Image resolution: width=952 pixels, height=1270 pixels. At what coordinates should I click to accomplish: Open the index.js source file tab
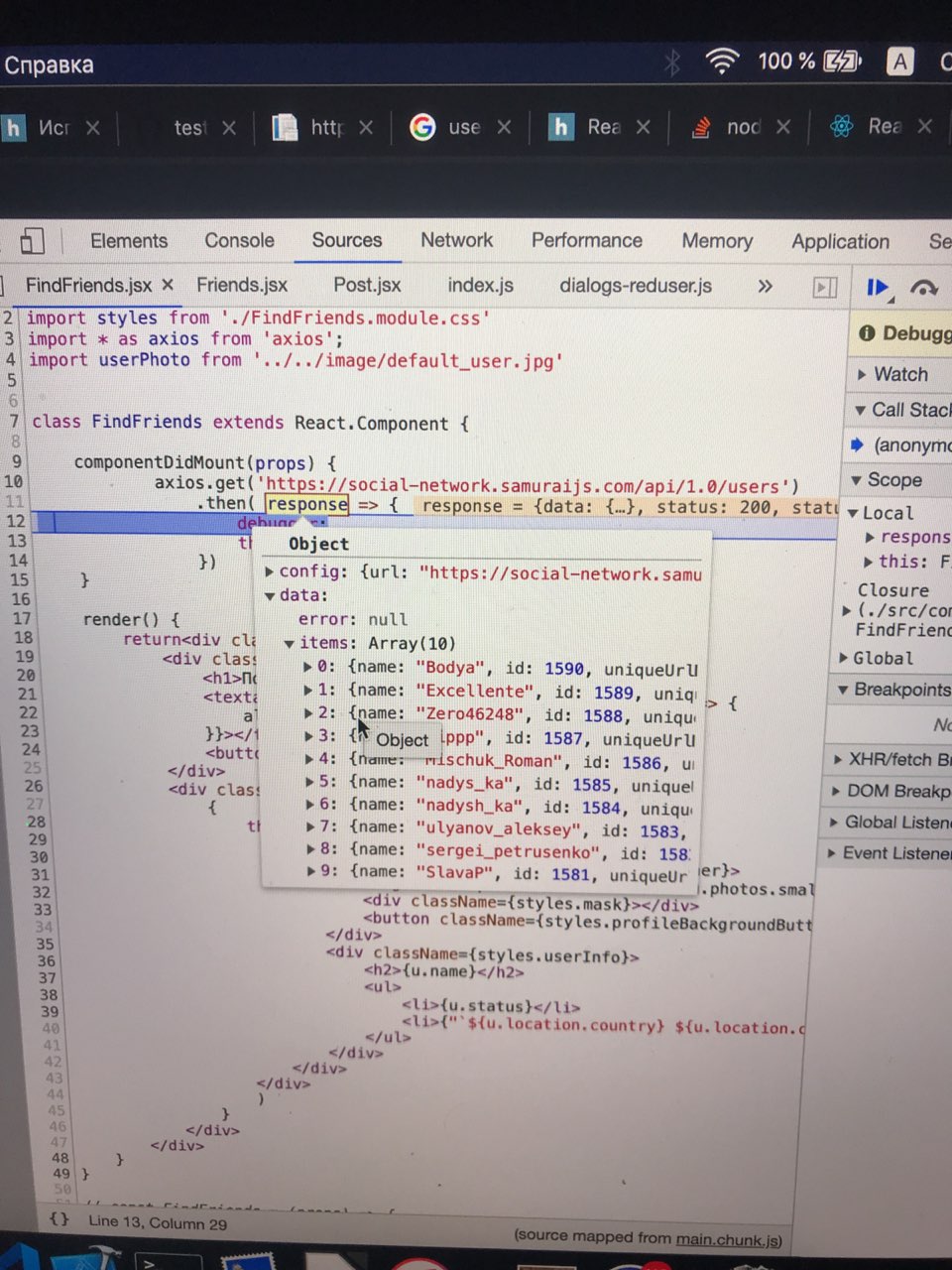pyautogui.click(x=480, y=285)
